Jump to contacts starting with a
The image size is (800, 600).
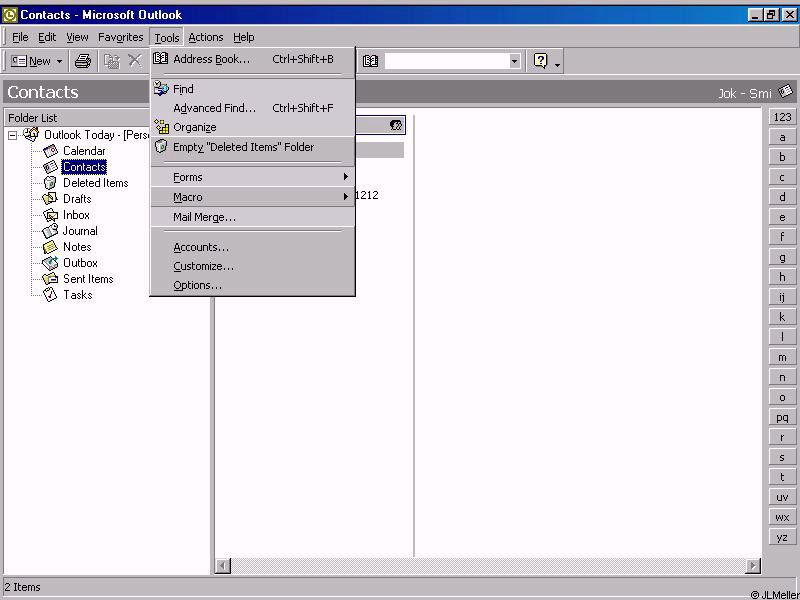[x=782, y=137]
